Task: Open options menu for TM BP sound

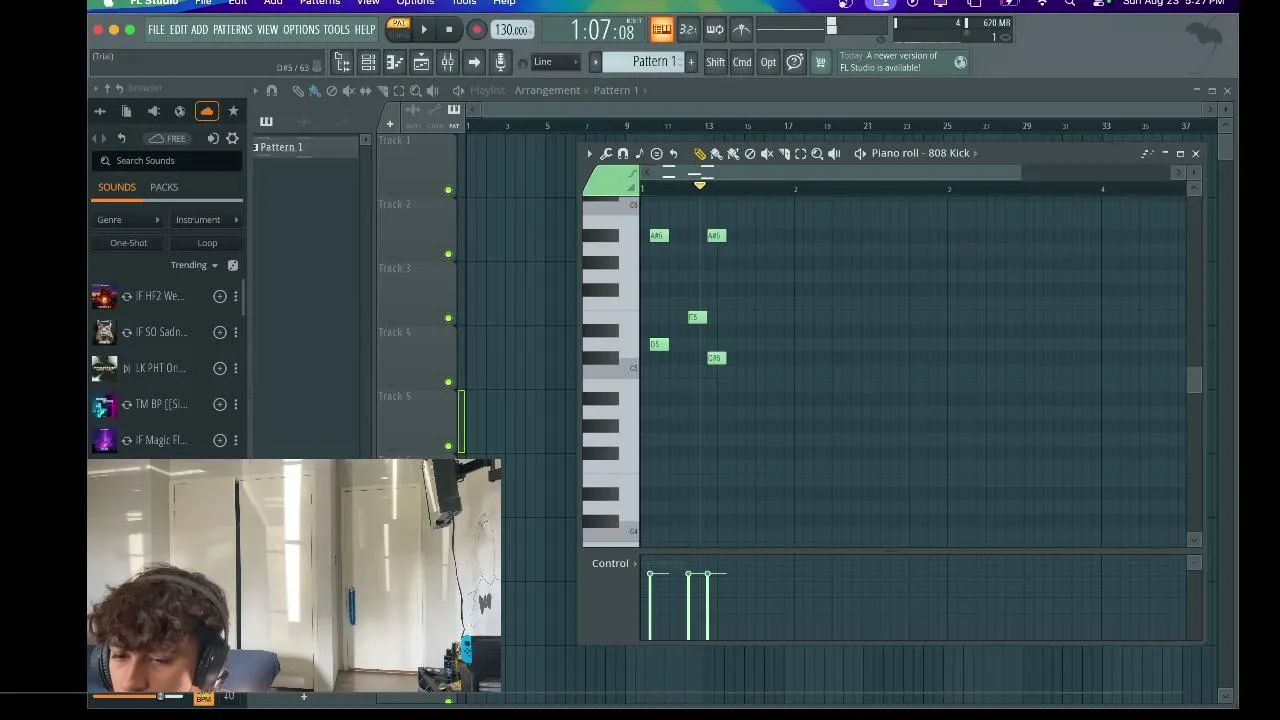Action: pyautogui.click(x=236, y=404)
